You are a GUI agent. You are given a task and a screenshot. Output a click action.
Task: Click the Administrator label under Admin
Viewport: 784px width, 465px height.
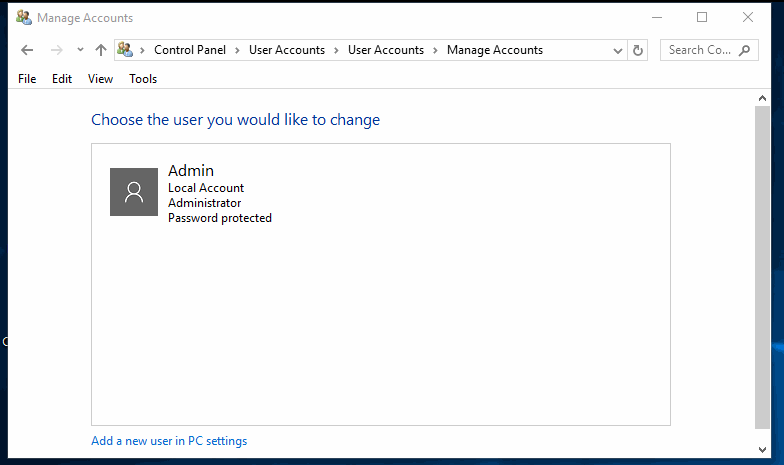pyautogui.click(x=204, y=203)
